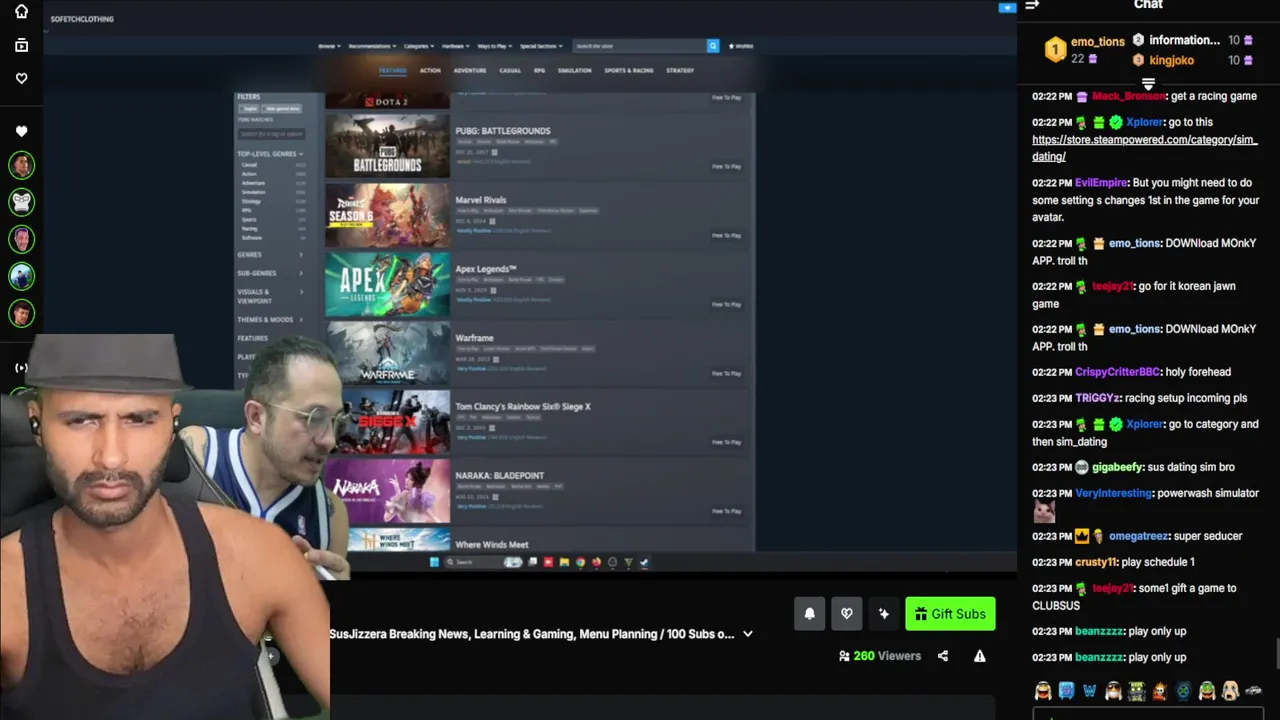
Task: Click the green Gift Subs button
Action: [950, 614]
